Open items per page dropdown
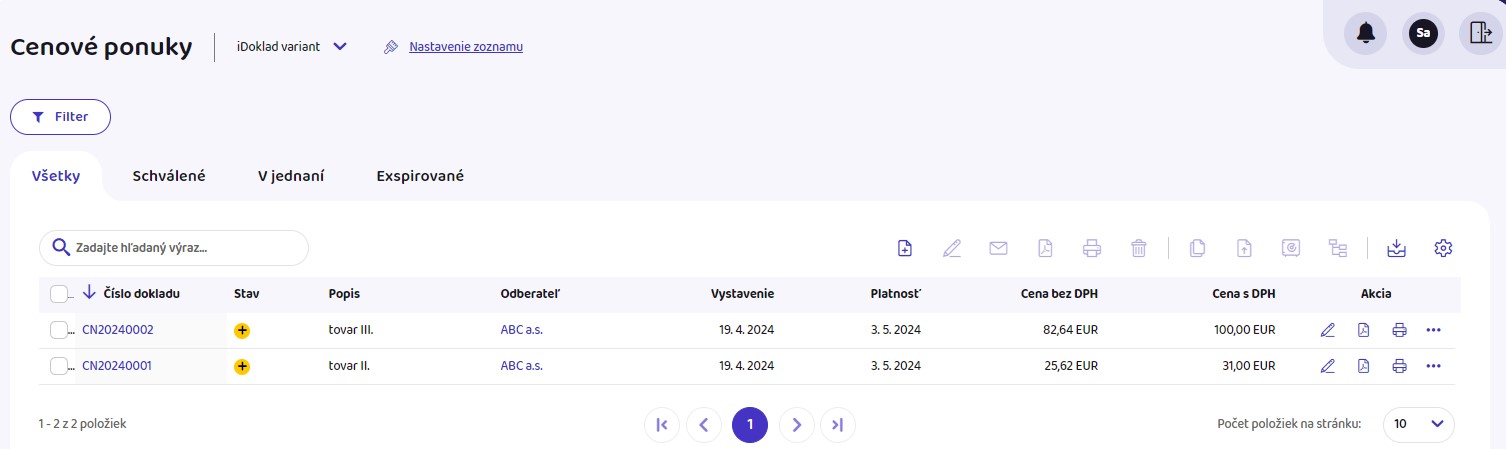 click(1418, 424)
